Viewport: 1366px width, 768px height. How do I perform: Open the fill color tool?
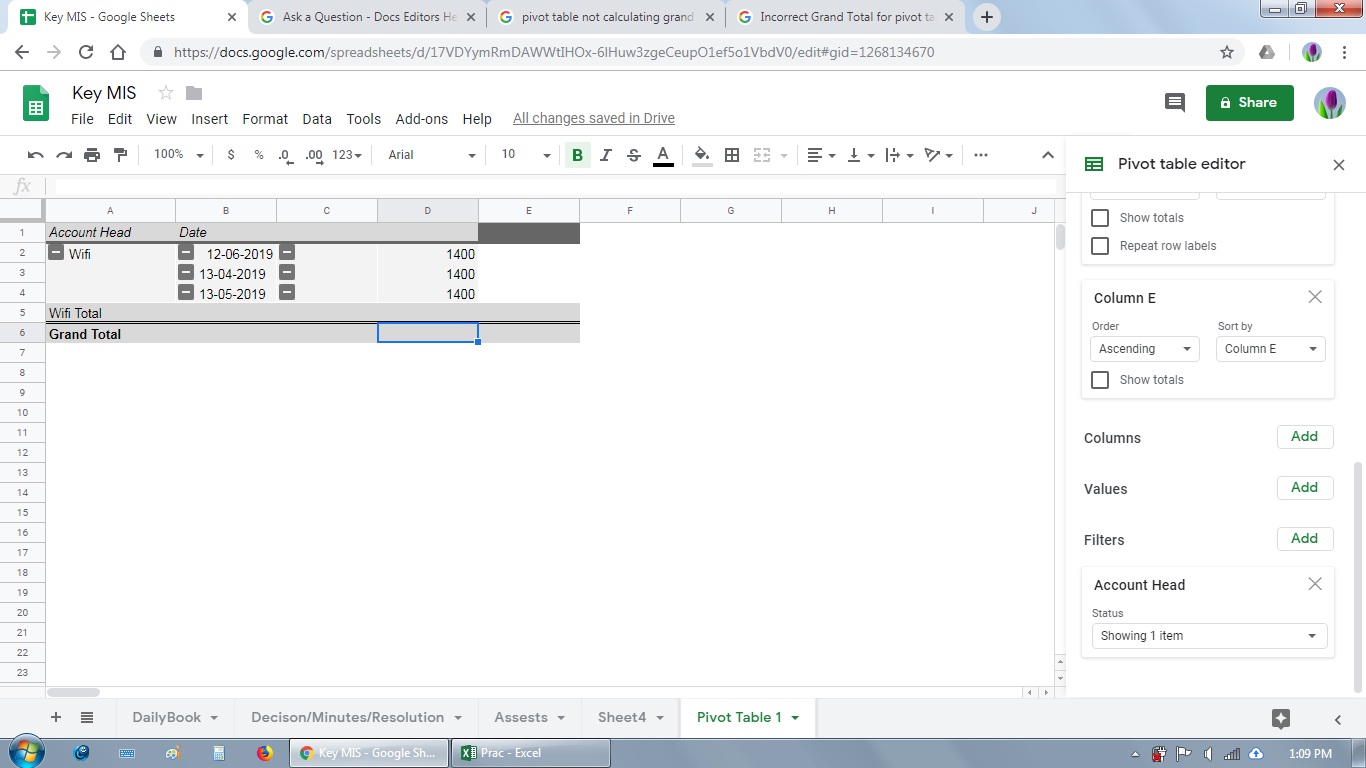point(701,155)
